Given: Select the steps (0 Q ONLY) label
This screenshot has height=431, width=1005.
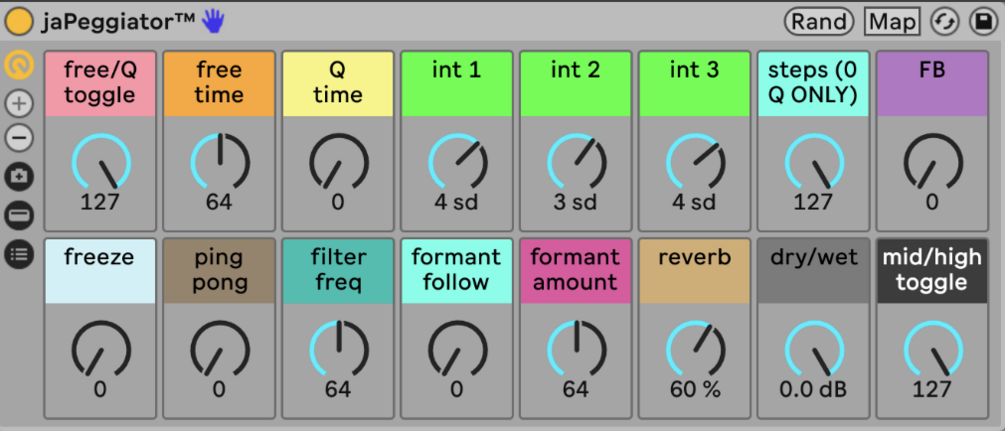Looking at the screenshot, I should click(814, 84).
